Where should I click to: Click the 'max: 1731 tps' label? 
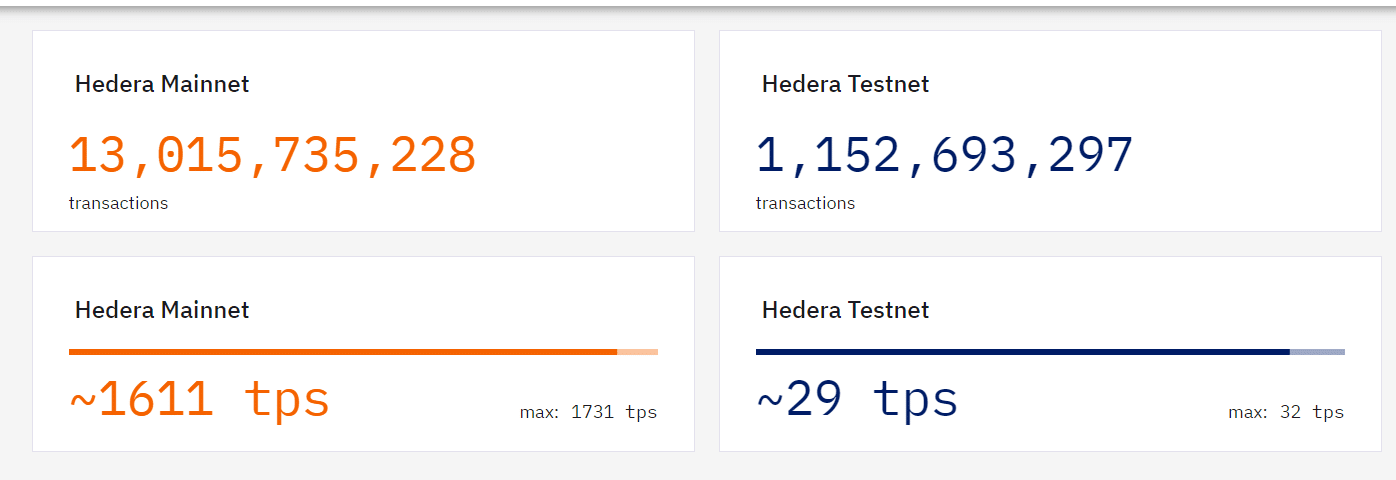(x=588, y=412)
